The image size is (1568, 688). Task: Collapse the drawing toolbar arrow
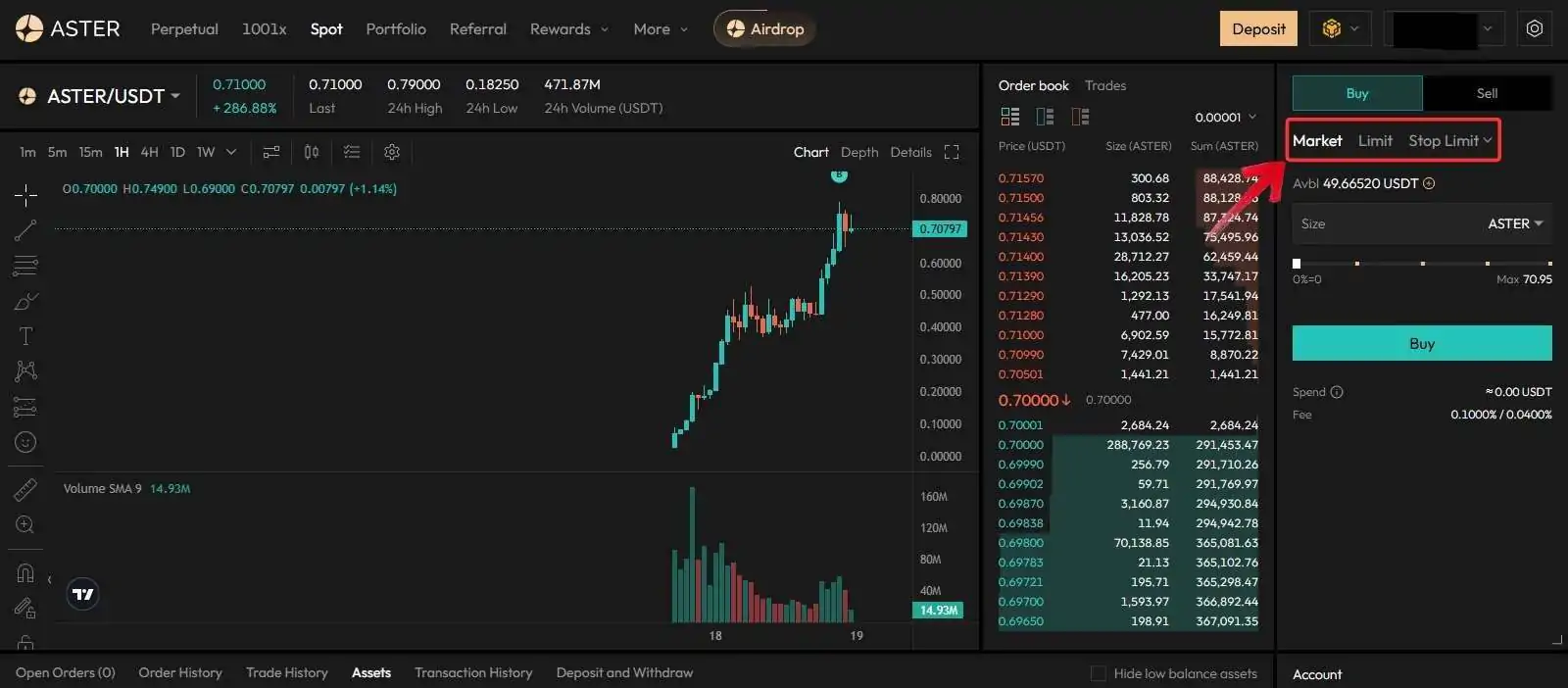(x=49, y=580)
